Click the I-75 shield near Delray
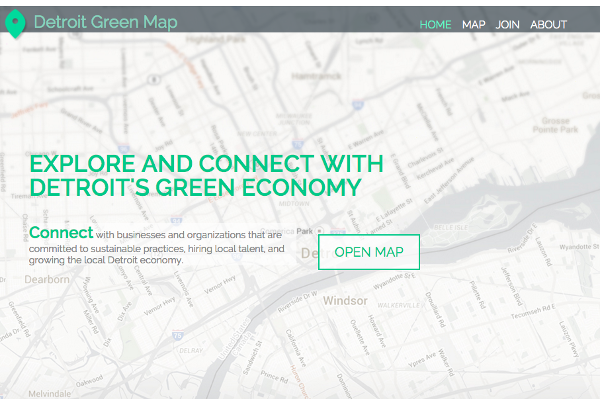600x399 pixels. coord(178,335)
